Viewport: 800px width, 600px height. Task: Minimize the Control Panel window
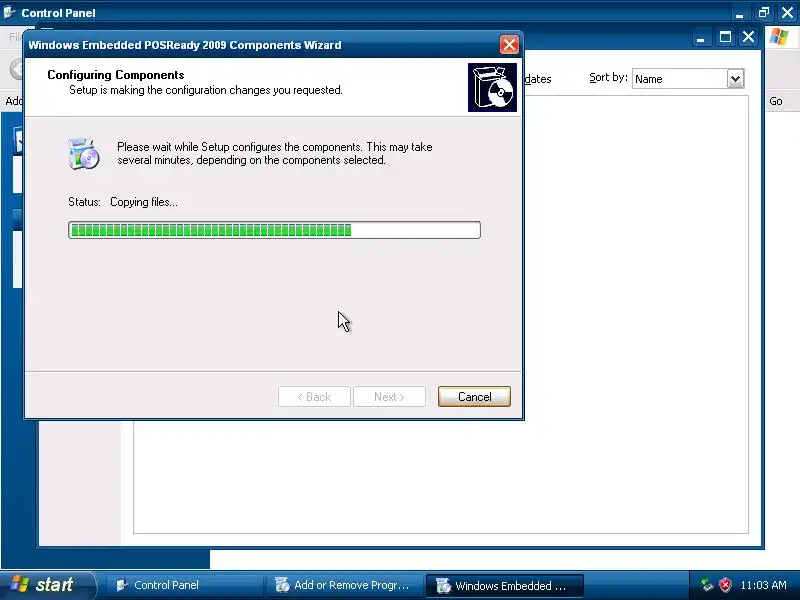739,13
